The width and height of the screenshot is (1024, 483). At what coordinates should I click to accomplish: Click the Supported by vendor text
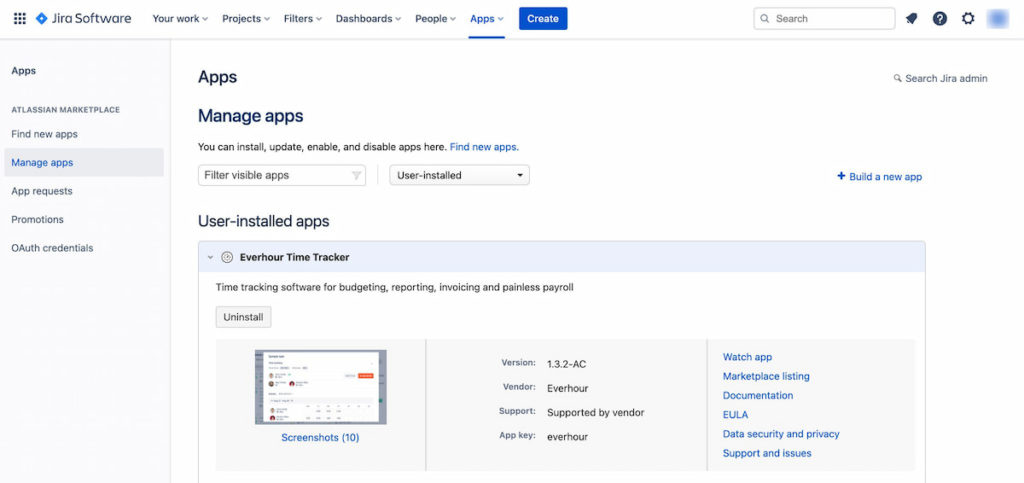point(596,413)
